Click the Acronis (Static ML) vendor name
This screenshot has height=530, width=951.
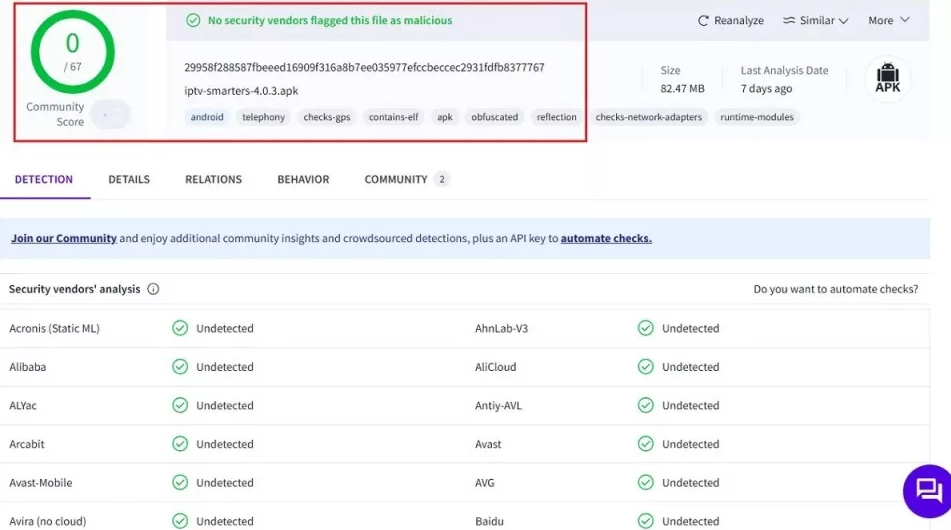[55, 328]
